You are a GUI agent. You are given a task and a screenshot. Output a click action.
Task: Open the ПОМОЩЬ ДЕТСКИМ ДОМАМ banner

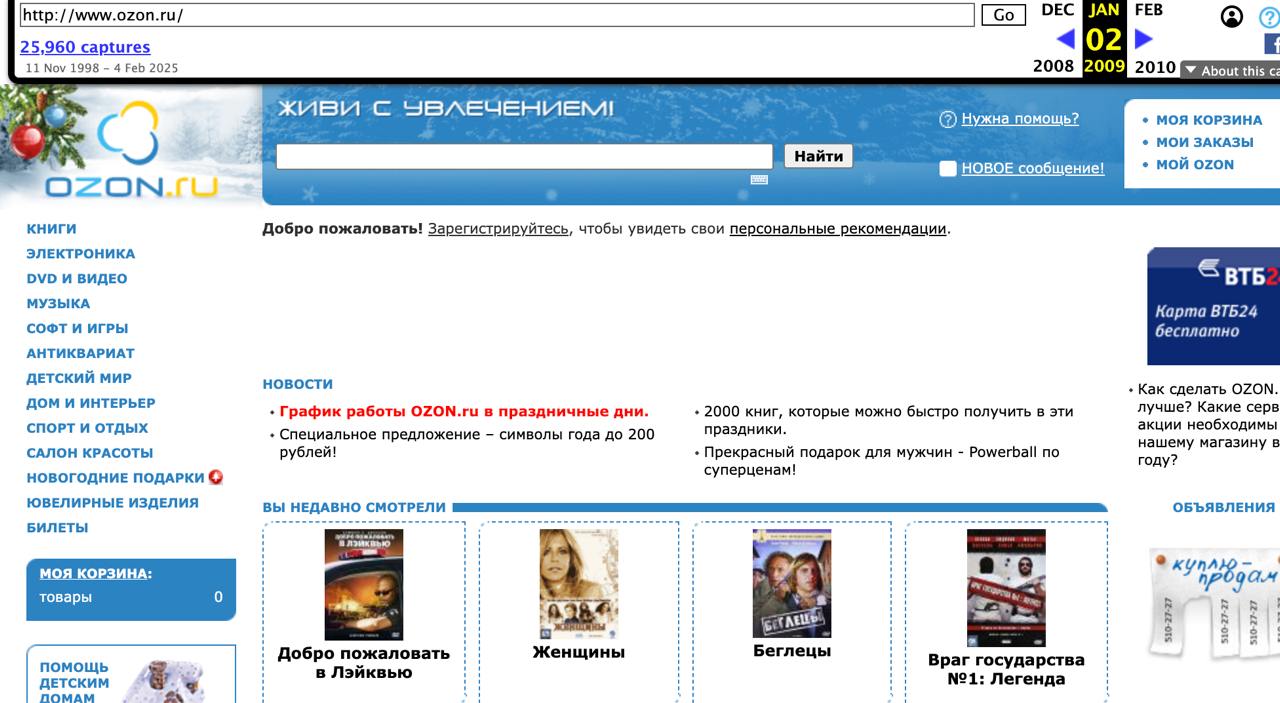[x=131, y=675]
